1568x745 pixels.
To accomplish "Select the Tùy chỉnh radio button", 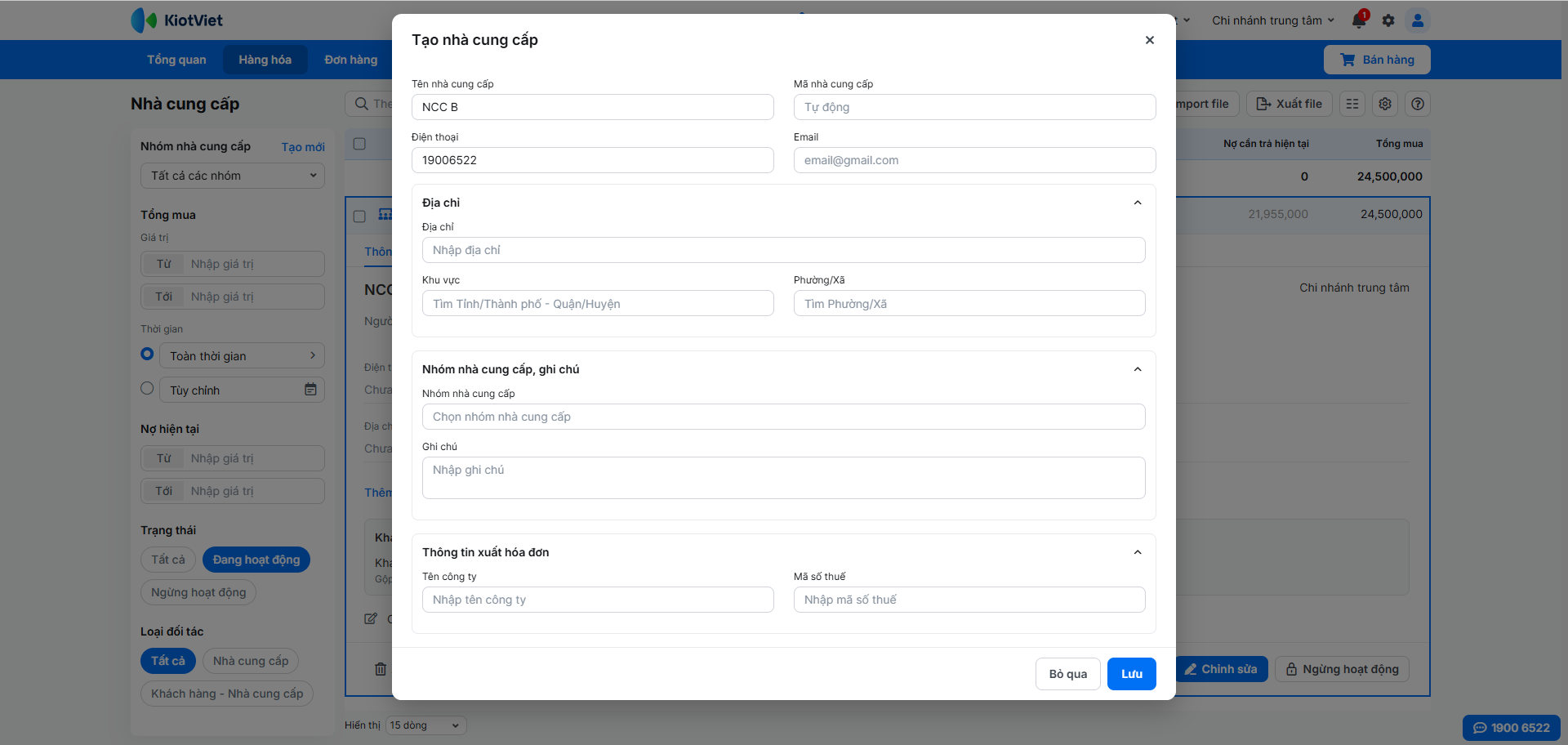I will (x=147, y=389).
